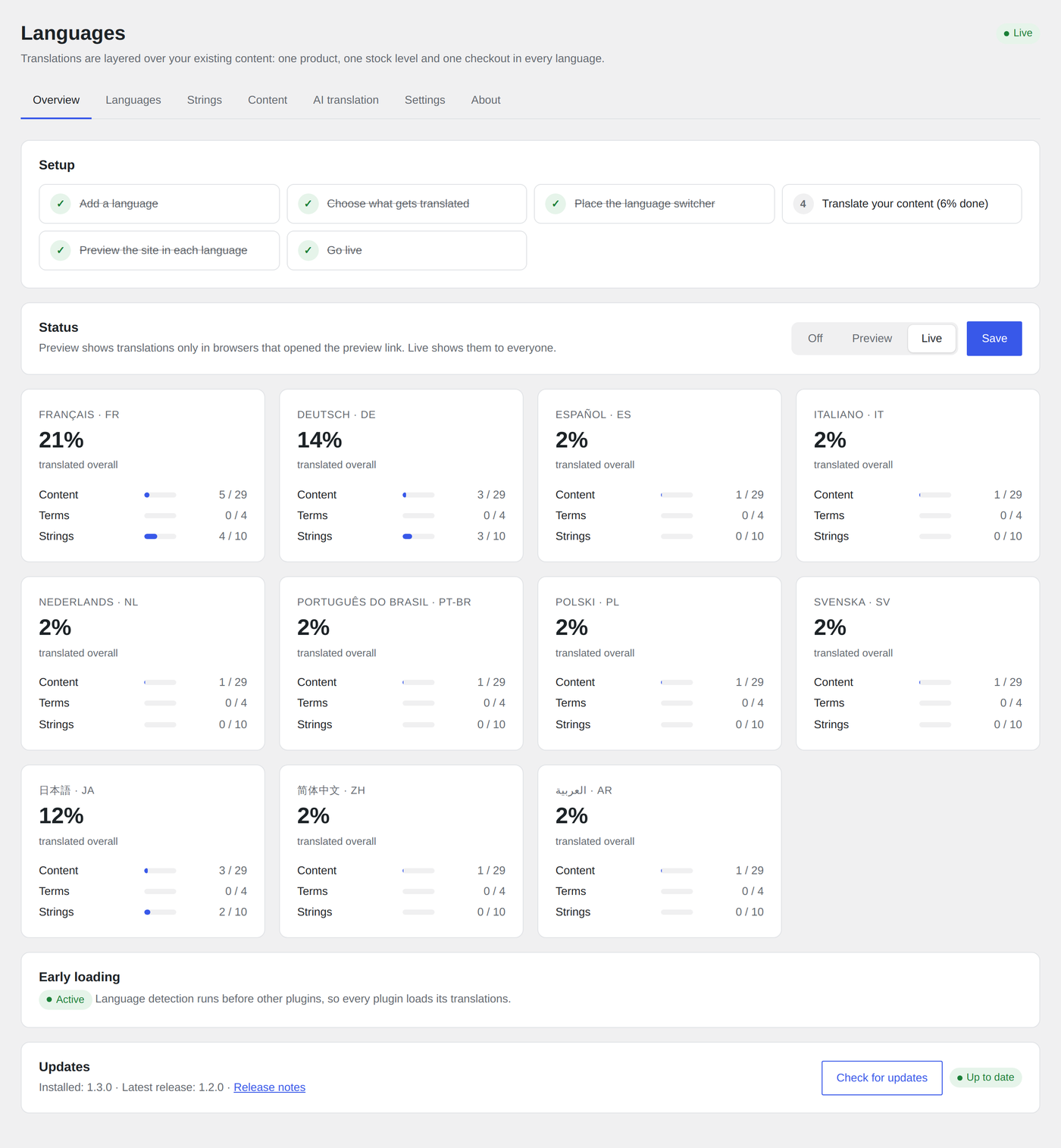The height and width of the screenshot is (1148, 1061).
Task: Click the Français Strings 4 / 10 count
Action: coord(233,536)
